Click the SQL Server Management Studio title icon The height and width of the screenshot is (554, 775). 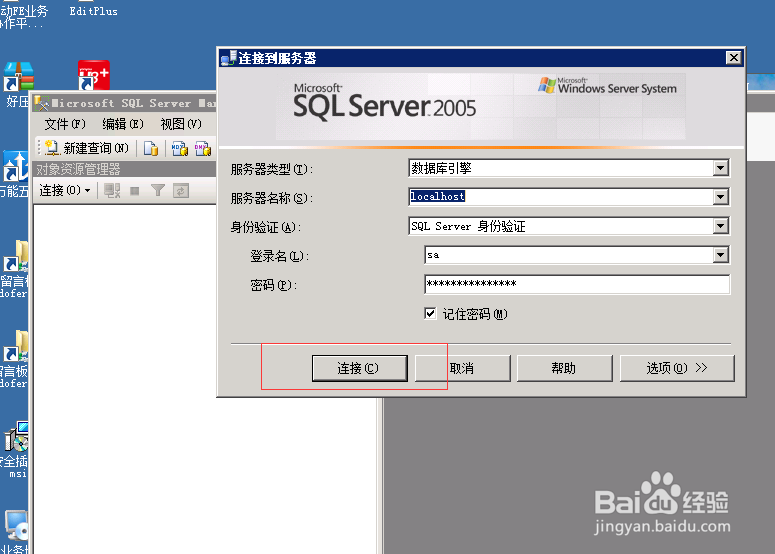[x=42, y=103]
